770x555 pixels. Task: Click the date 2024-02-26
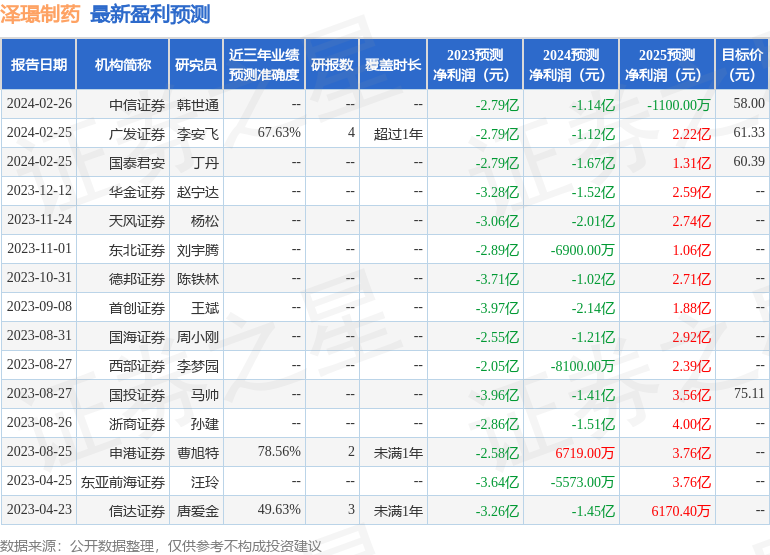[39, 104]
